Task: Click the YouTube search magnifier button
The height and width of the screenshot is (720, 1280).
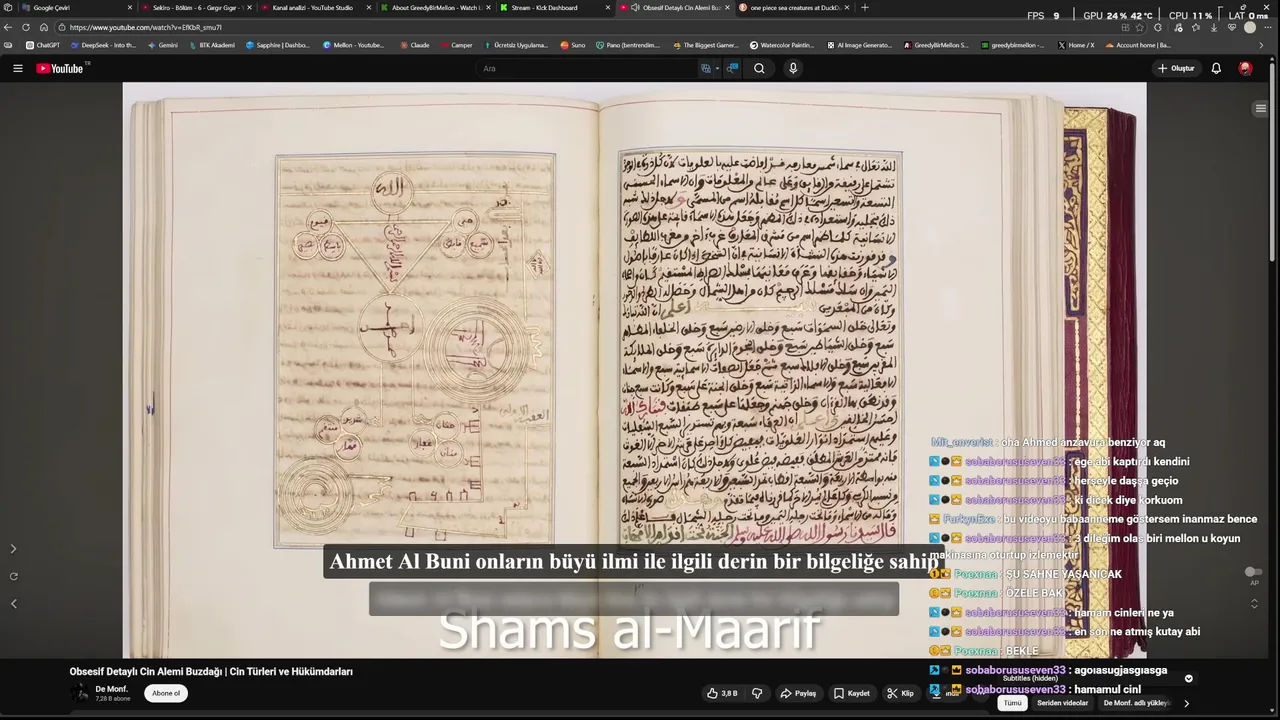Action: (759, 68)
